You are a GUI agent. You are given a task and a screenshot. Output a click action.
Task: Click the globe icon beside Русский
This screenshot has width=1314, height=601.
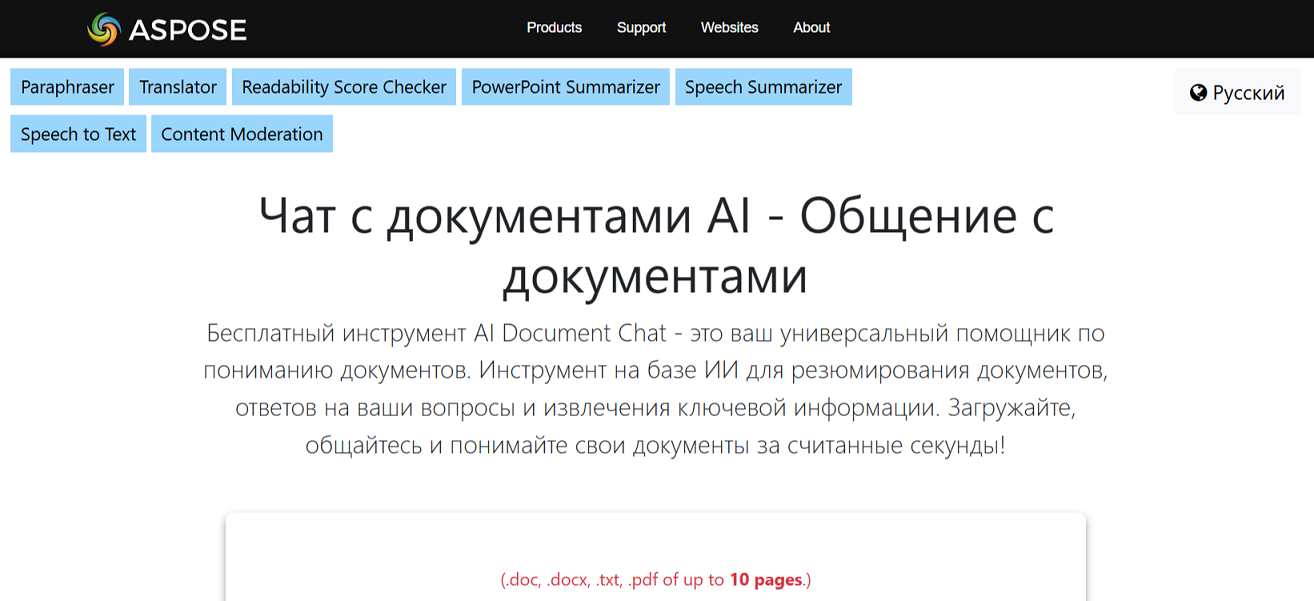(1198, 93)
